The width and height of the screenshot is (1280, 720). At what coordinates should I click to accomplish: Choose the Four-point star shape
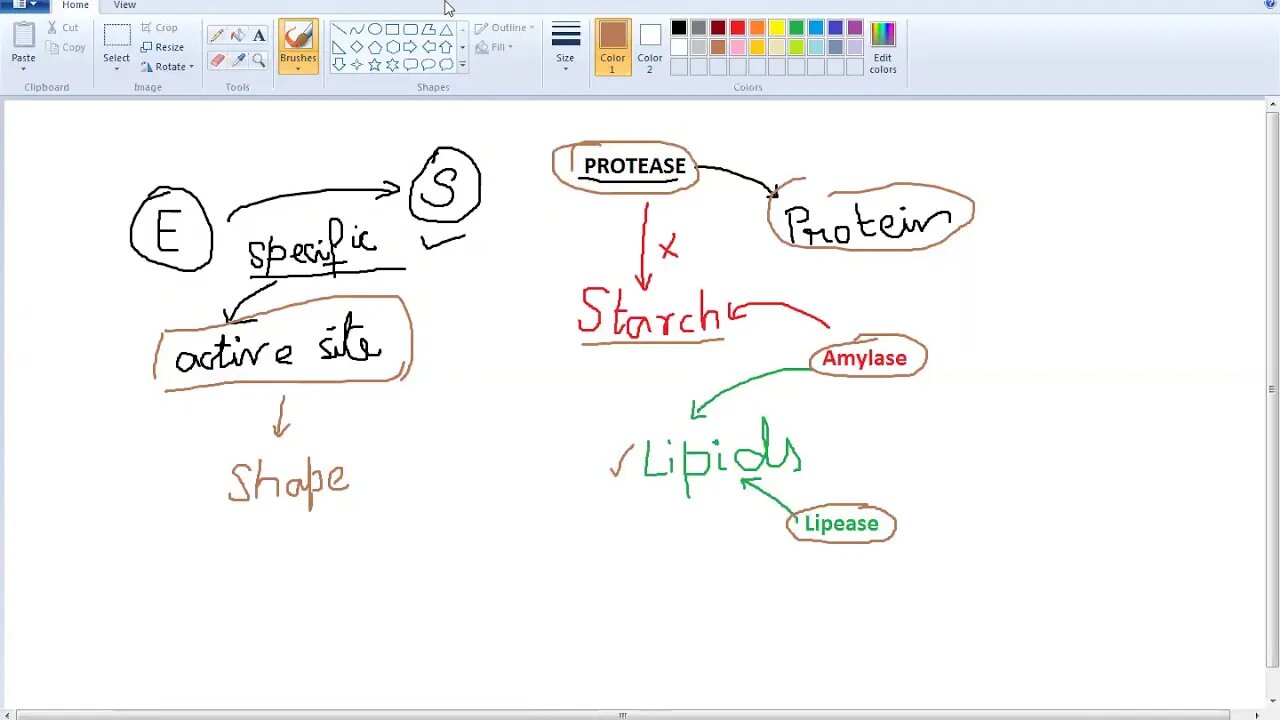click(x=357, y=64)
